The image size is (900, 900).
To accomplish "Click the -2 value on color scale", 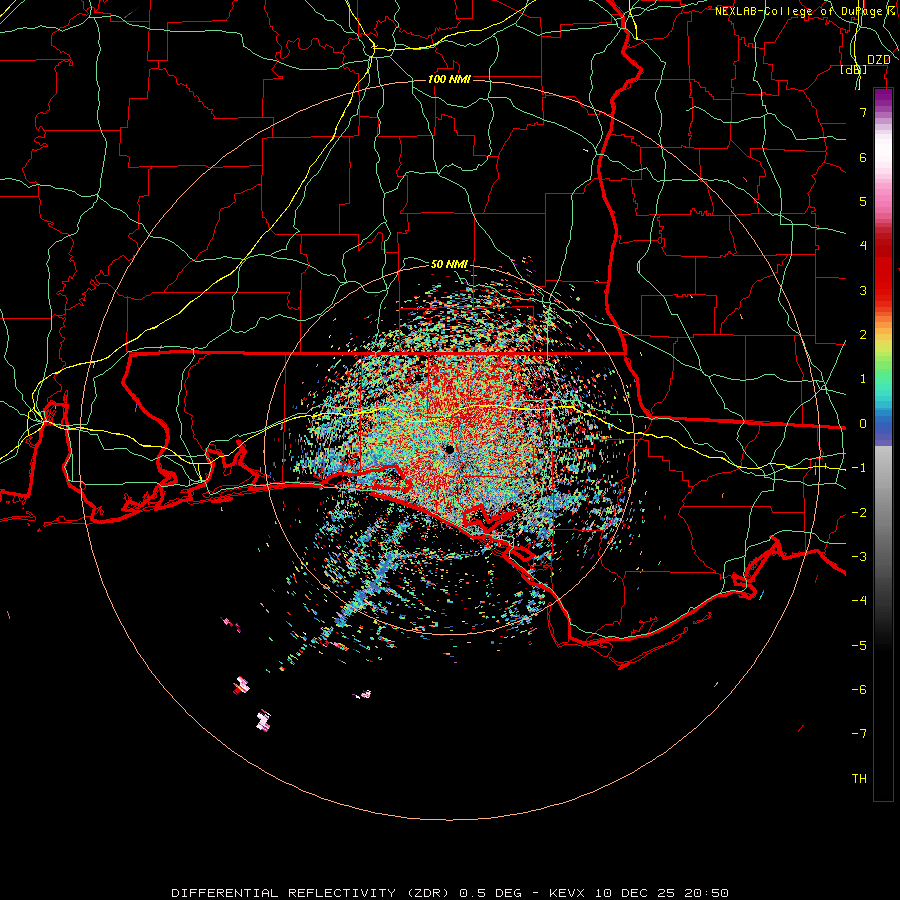I will point(859,512).
